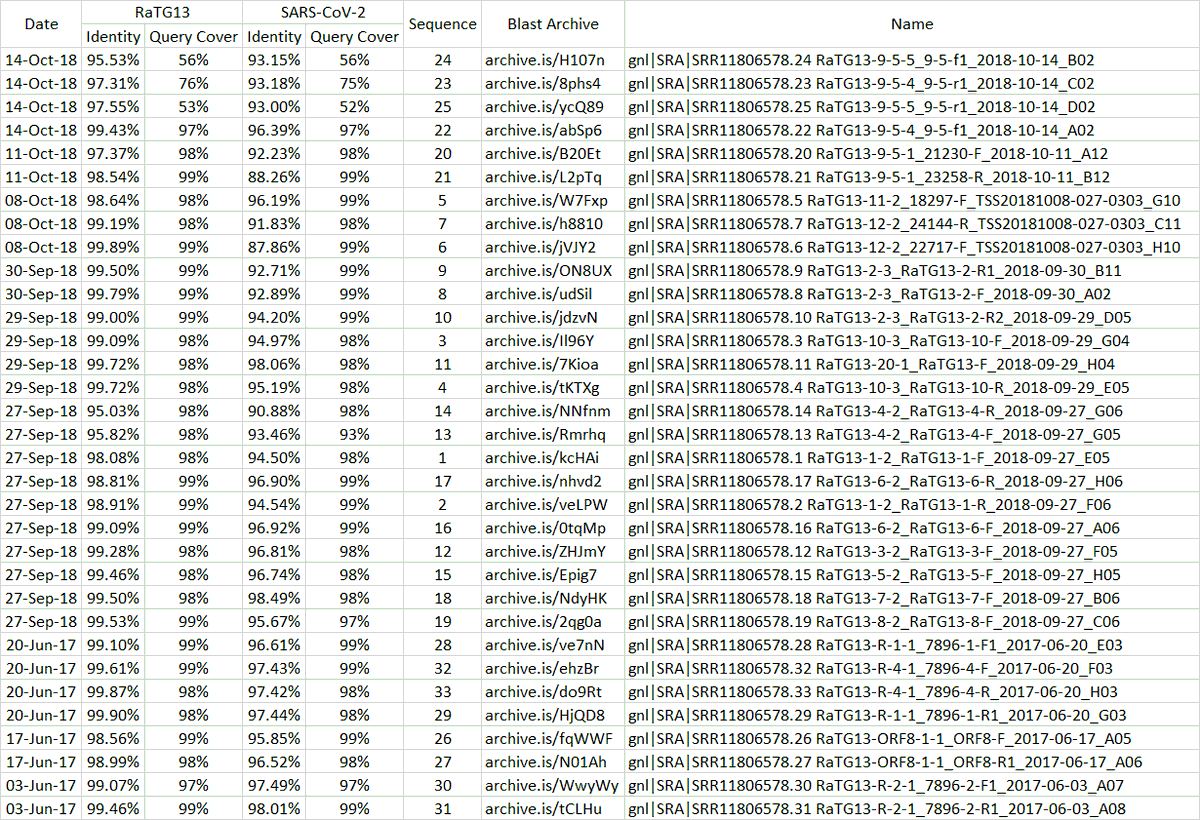Click the RaTG13 group header cell
1200x820 pixels.
point(162,12)
